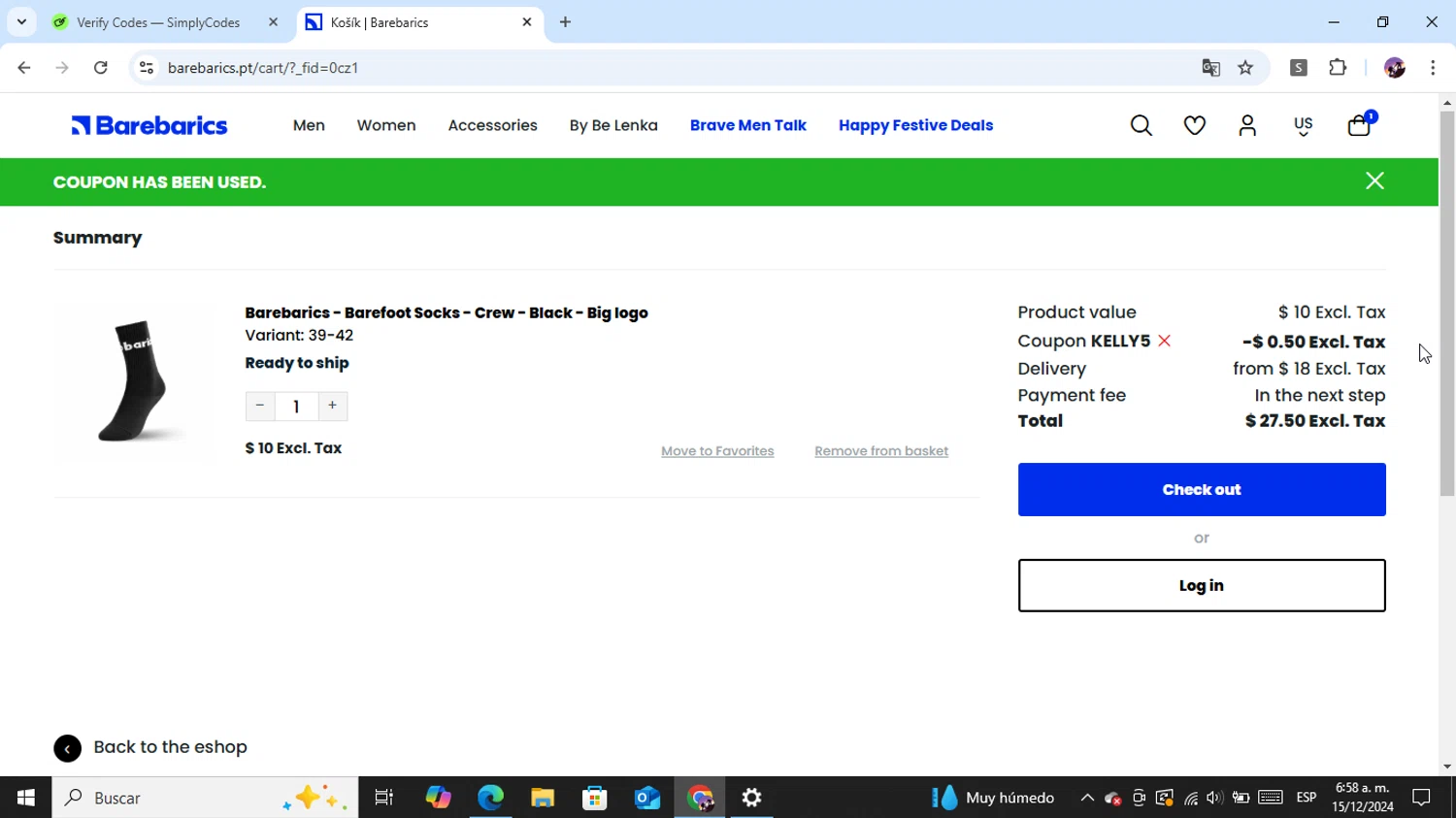Open the Women menu
Image resolution: width=1456 pixels, height=818 pixels.
(x=386, y=125)
